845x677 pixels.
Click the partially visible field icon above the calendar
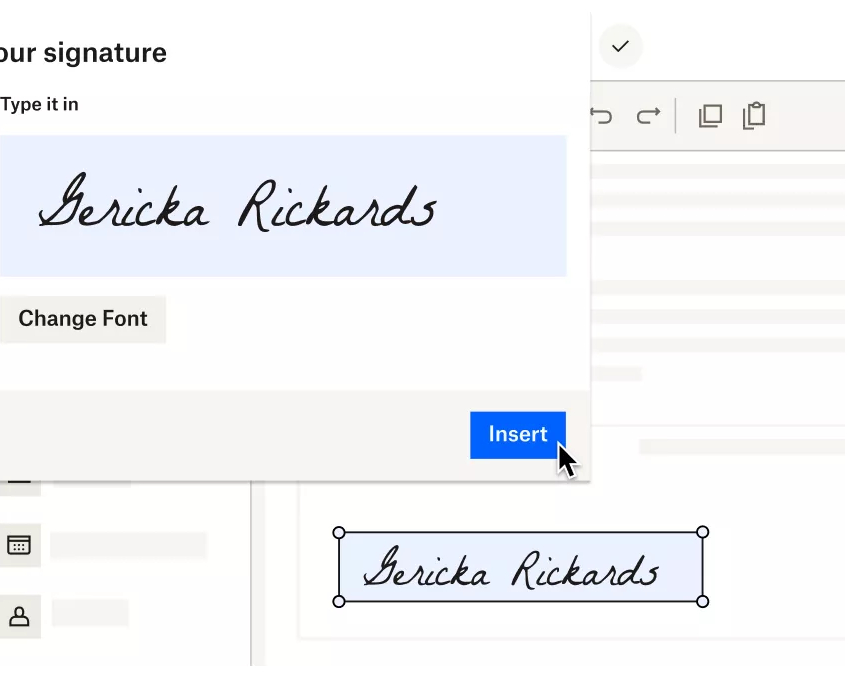[x=21, y=480]
